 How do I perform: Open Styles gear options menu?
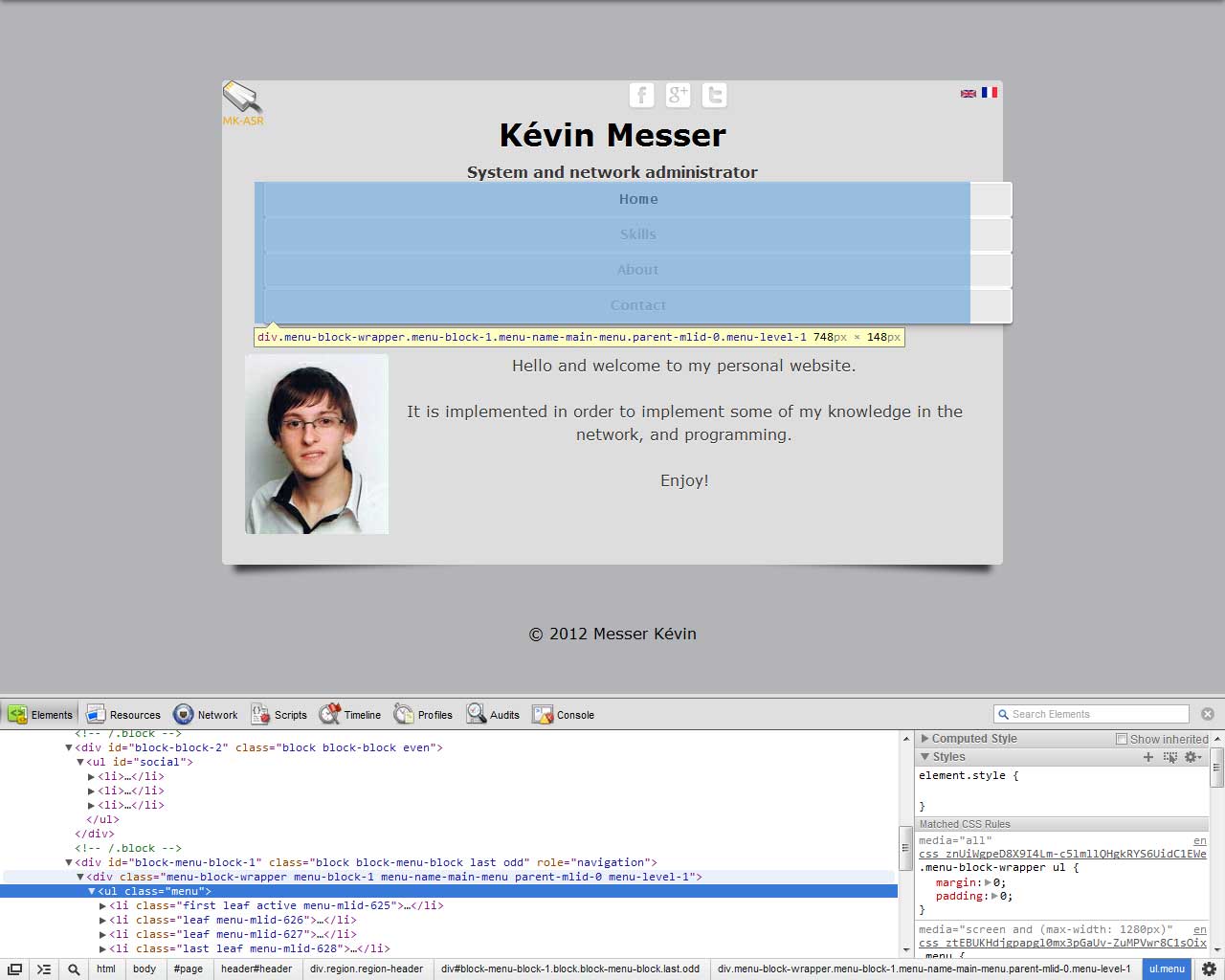1192,756
